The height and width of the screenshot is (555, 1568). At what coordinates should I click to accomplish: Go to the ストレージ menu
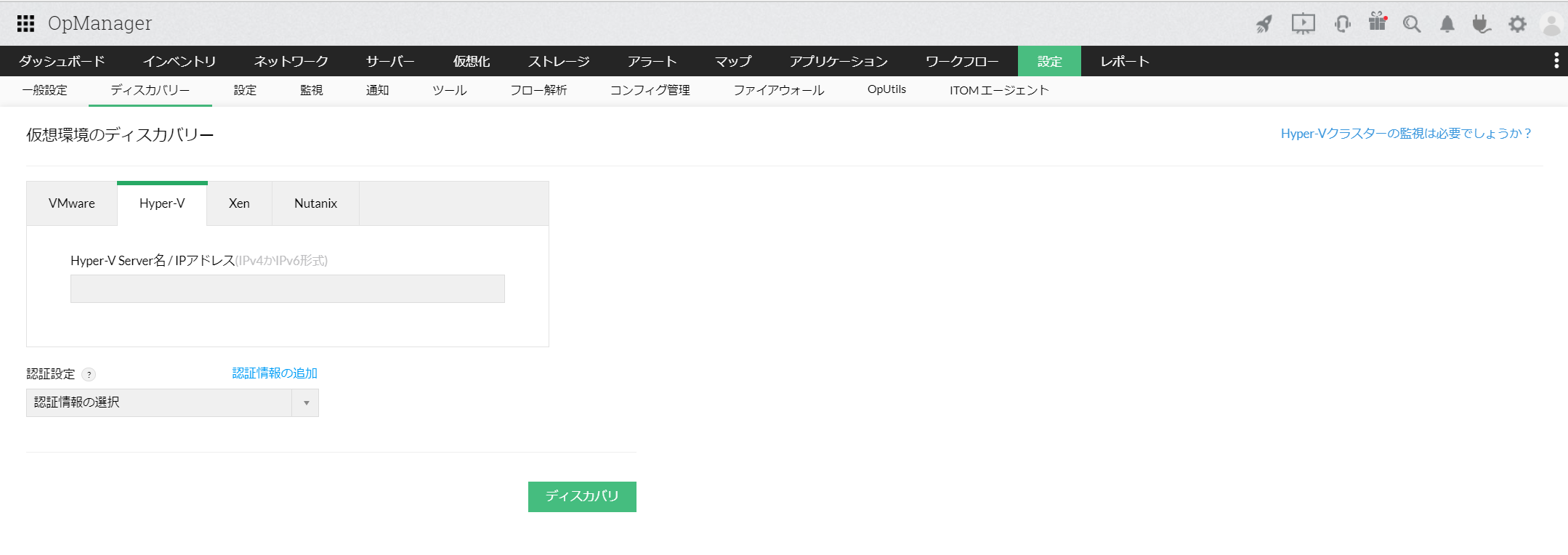[559, 61]
